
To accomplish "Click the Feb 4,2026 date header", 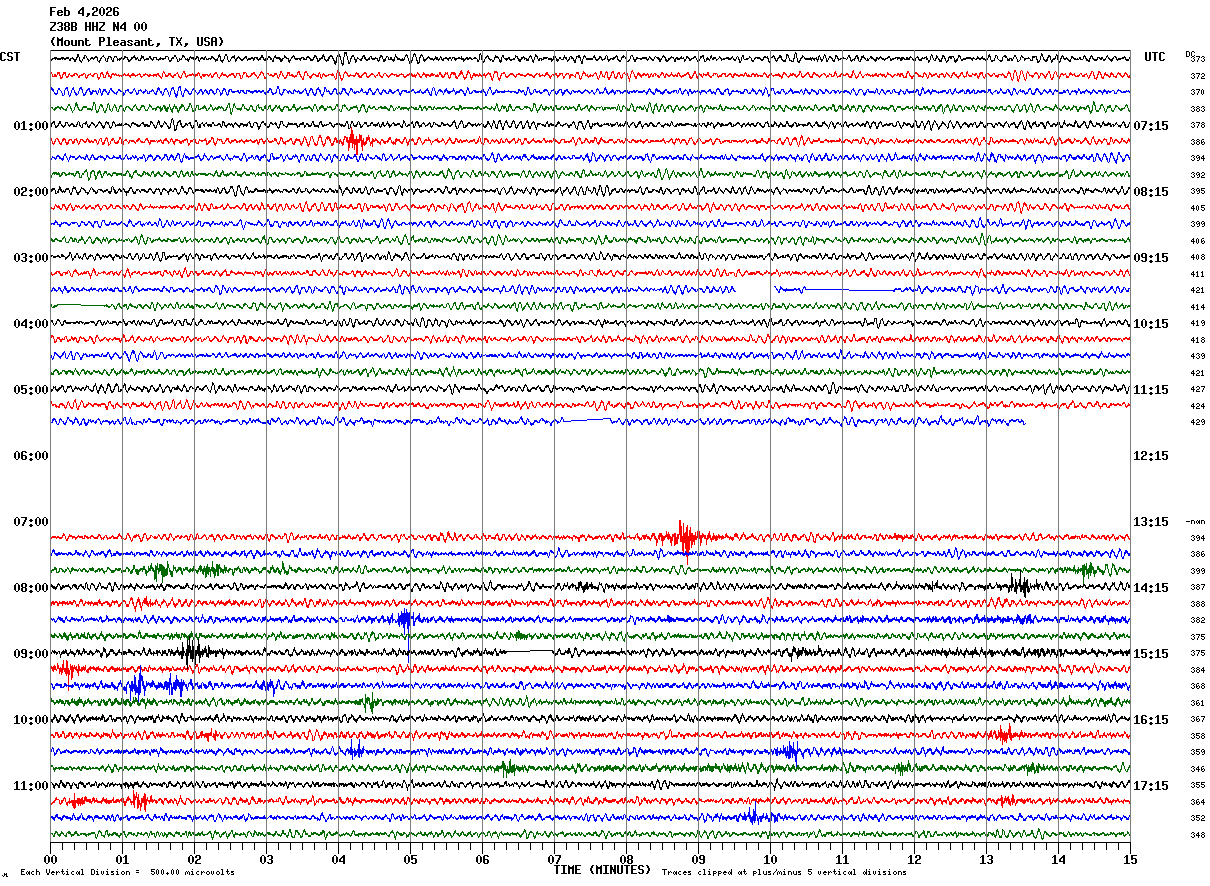I will coord(84,12).
